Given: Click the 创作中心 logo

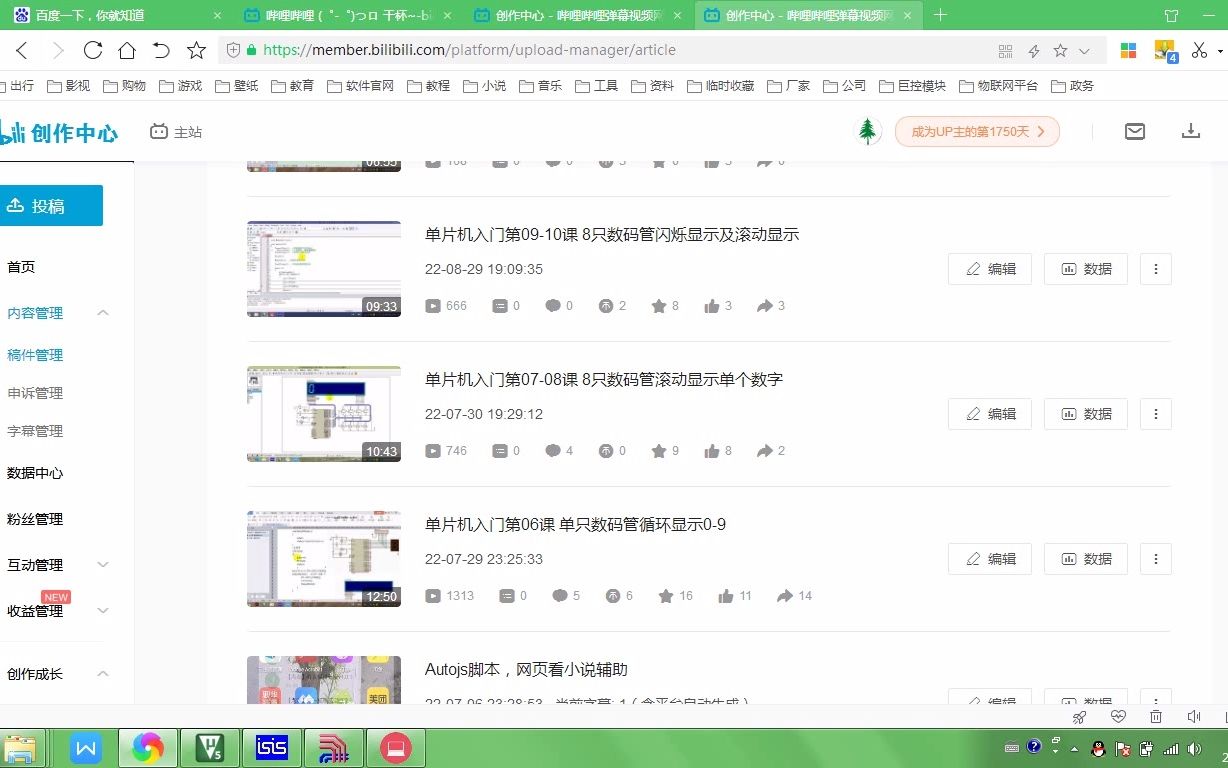Looking at the screenshot, I should click(x=59, y=132).
